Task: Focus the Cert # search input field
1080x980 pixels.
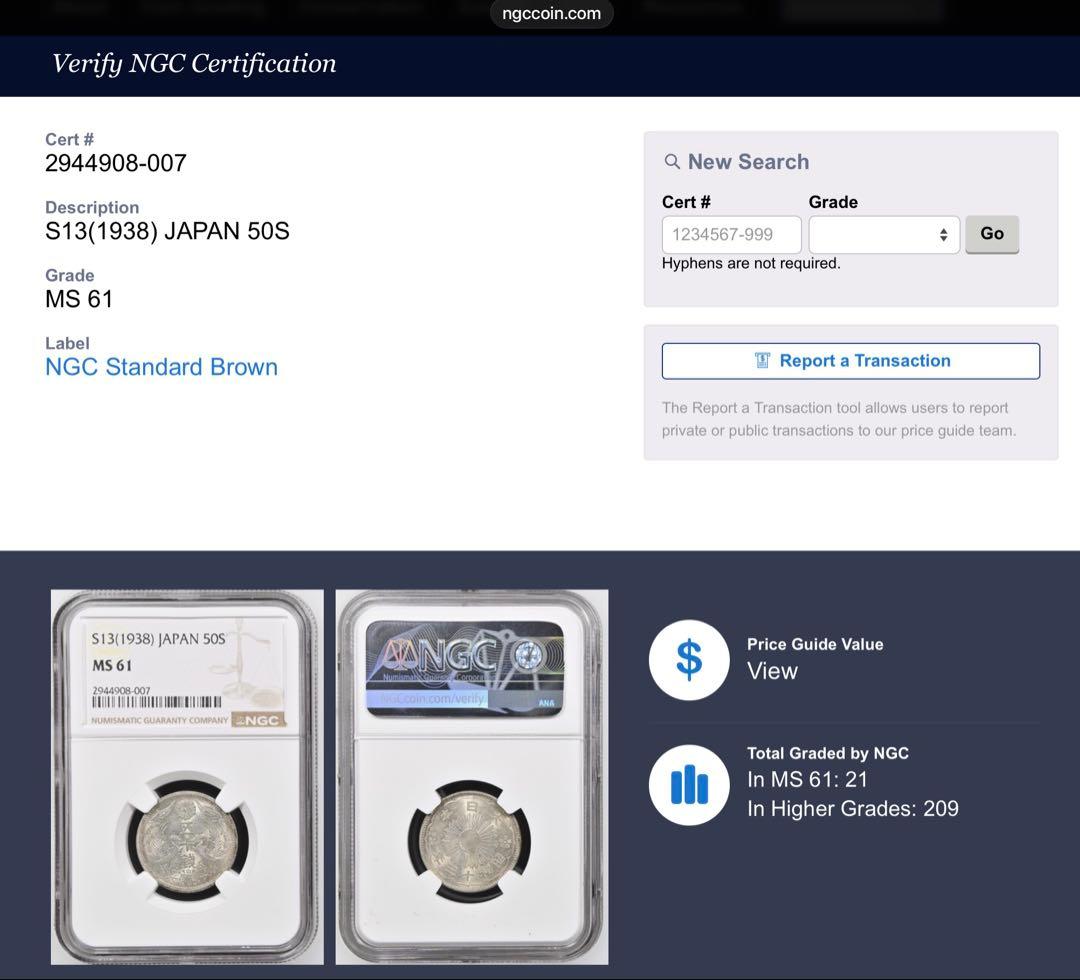Action: pyautogui.click(x=731, y=235)
